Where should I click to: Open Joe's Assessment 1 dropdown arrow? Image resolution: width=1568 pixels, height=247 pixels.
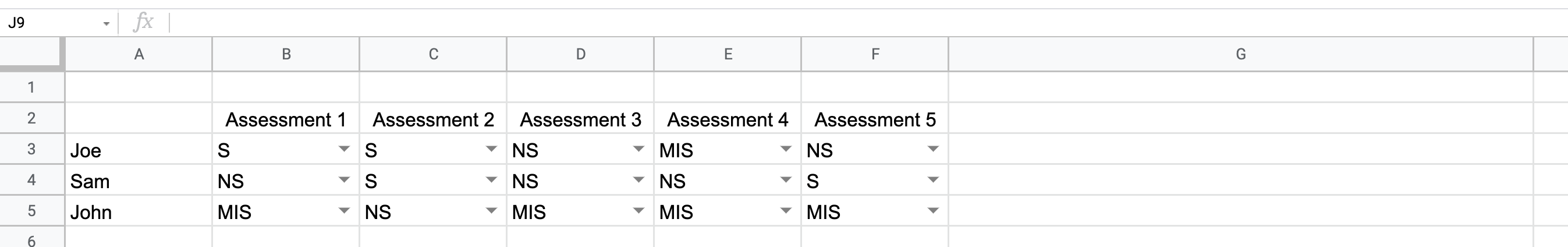click(x=344, y=149)
